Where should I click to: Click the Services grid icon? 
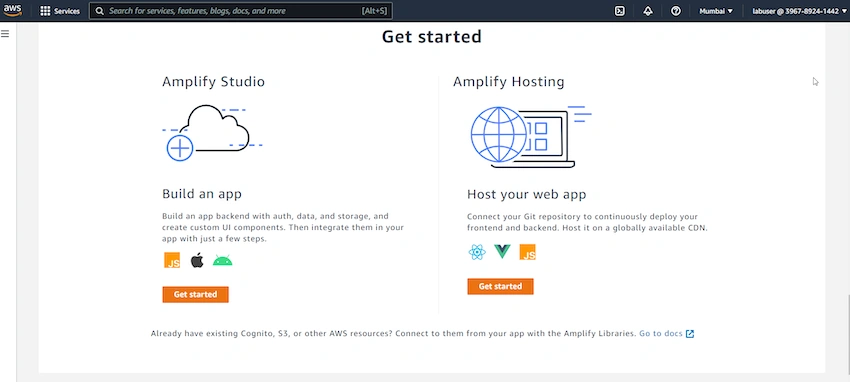click(46, 11)
